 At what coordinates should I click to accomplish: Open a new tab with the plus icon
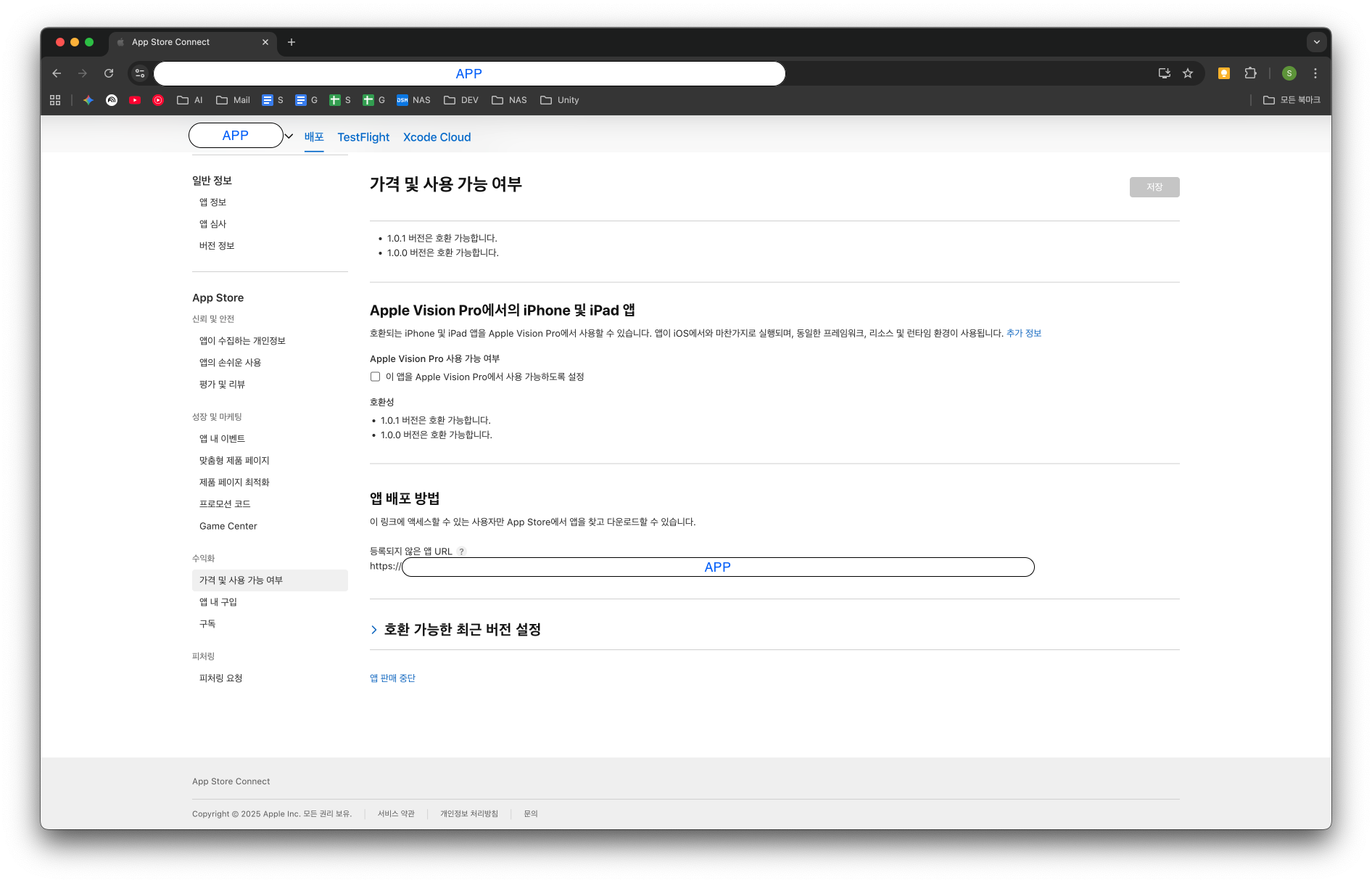[x=292, y=42]
